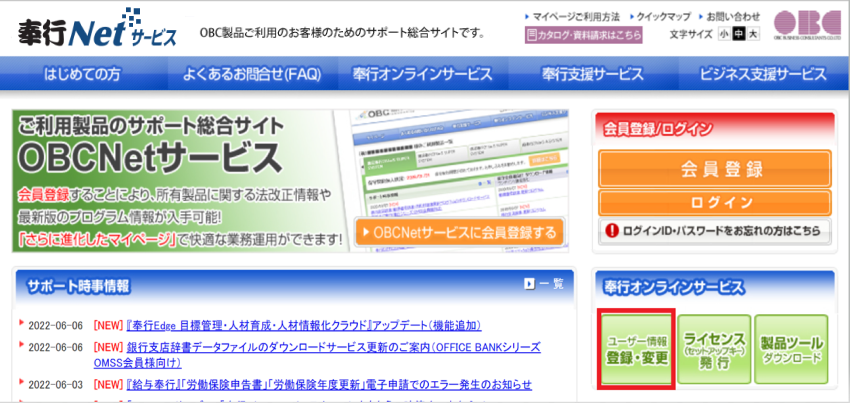The width and height of the screenshot is (850, 403).
Task: Click 「さらに進化したマイページ」 banner text
Action: tap(99, 237)
